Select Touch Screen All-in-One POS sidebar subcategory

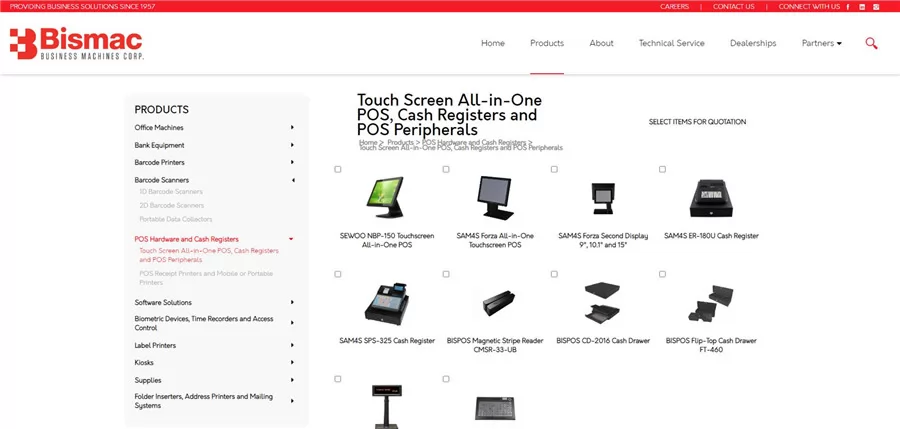coord(209,256)
